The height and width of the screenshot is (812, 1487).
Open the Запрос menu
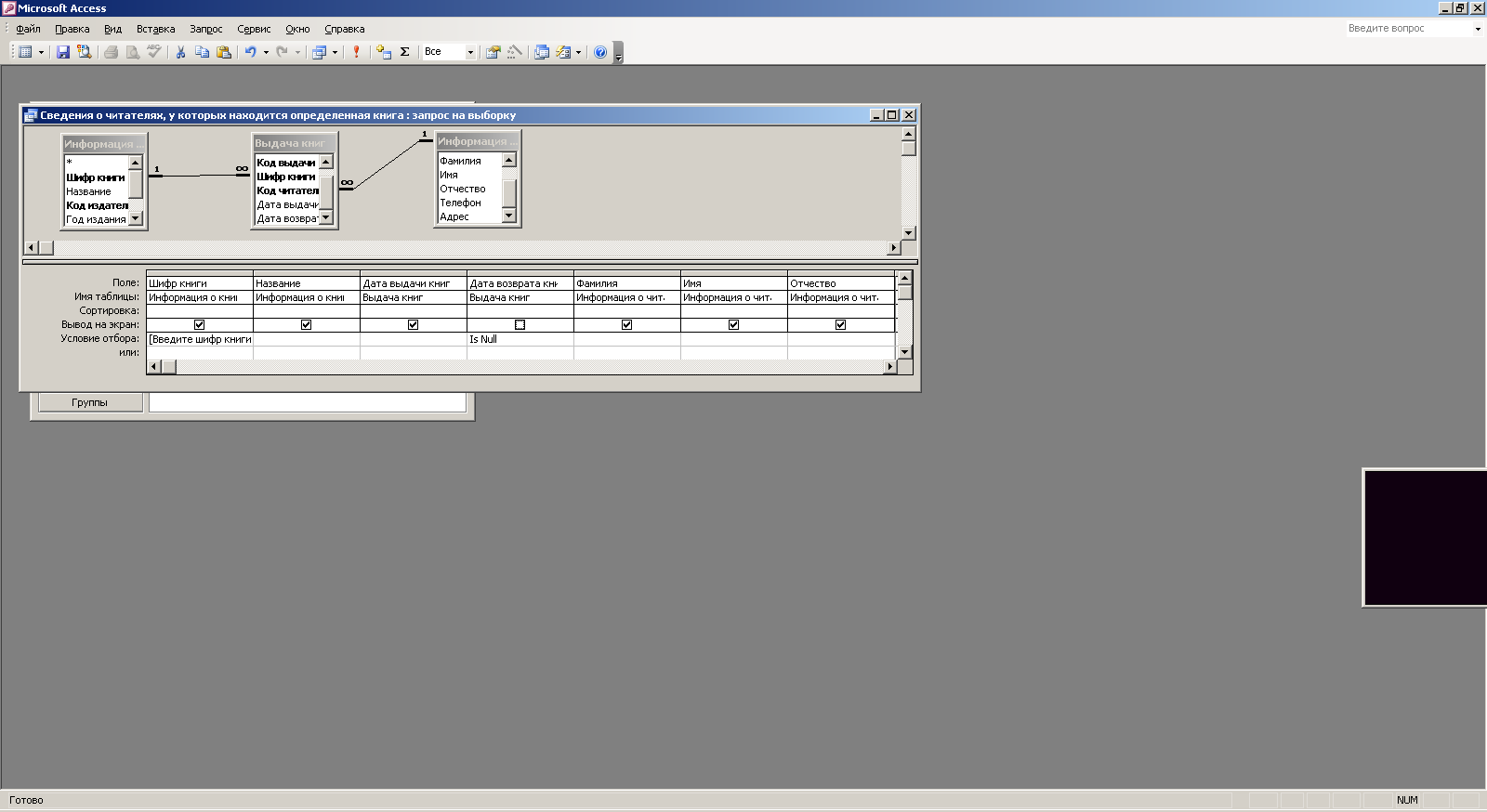(x=205, y=29)
